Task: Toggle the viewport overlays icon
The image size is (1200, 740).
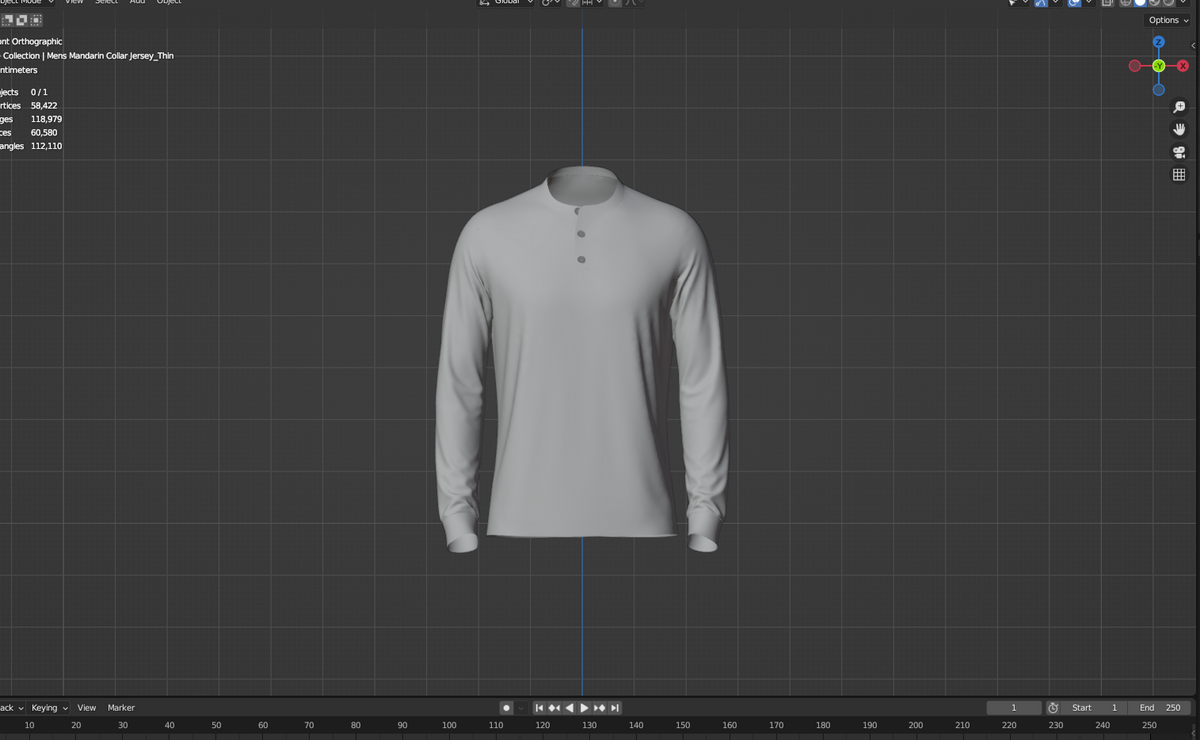Action: pyautogui.click(x=1074, y=3)
